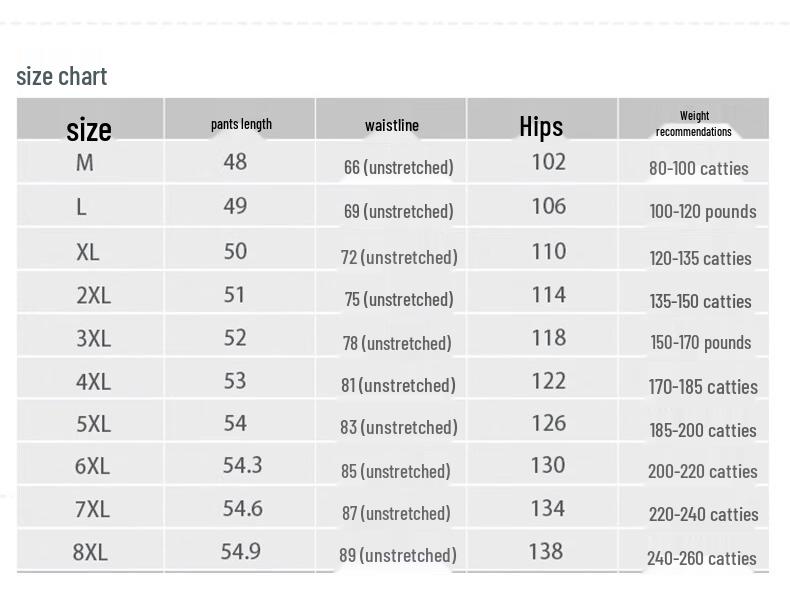Click pants length value 54.3
The width and height of the screenshot is (790, 593).
click(x=242, y=465)
